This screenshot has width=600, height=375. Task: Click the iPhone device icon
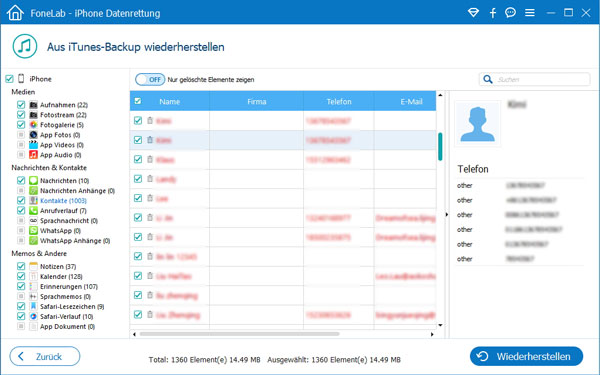click(21, 79)
